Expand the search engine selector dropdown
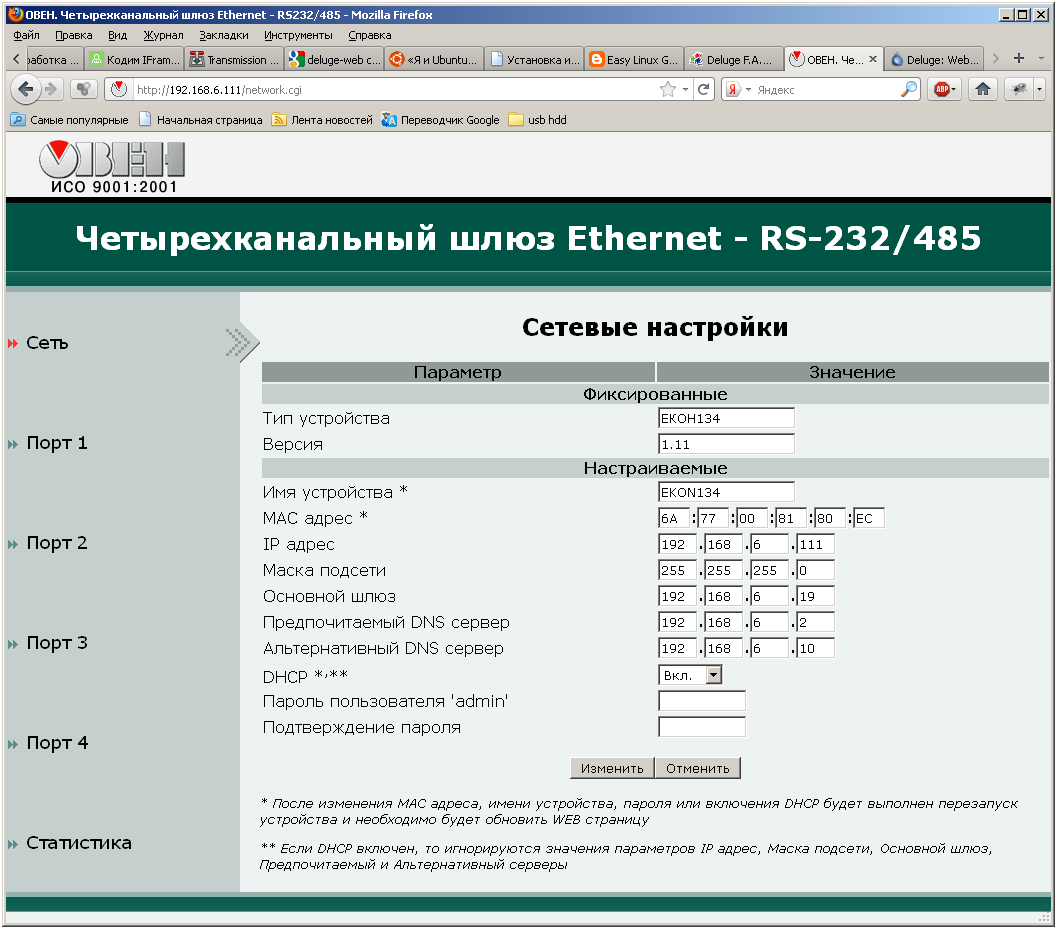The height and width of the screenshot is (929, 1057). [x=739, y=89]
